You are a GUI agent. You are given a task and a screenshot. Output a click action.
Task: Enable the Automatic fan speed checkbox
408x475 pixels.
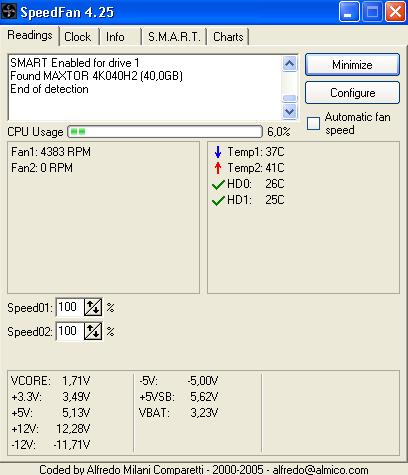pyautogui.click(x=313, y=123)
